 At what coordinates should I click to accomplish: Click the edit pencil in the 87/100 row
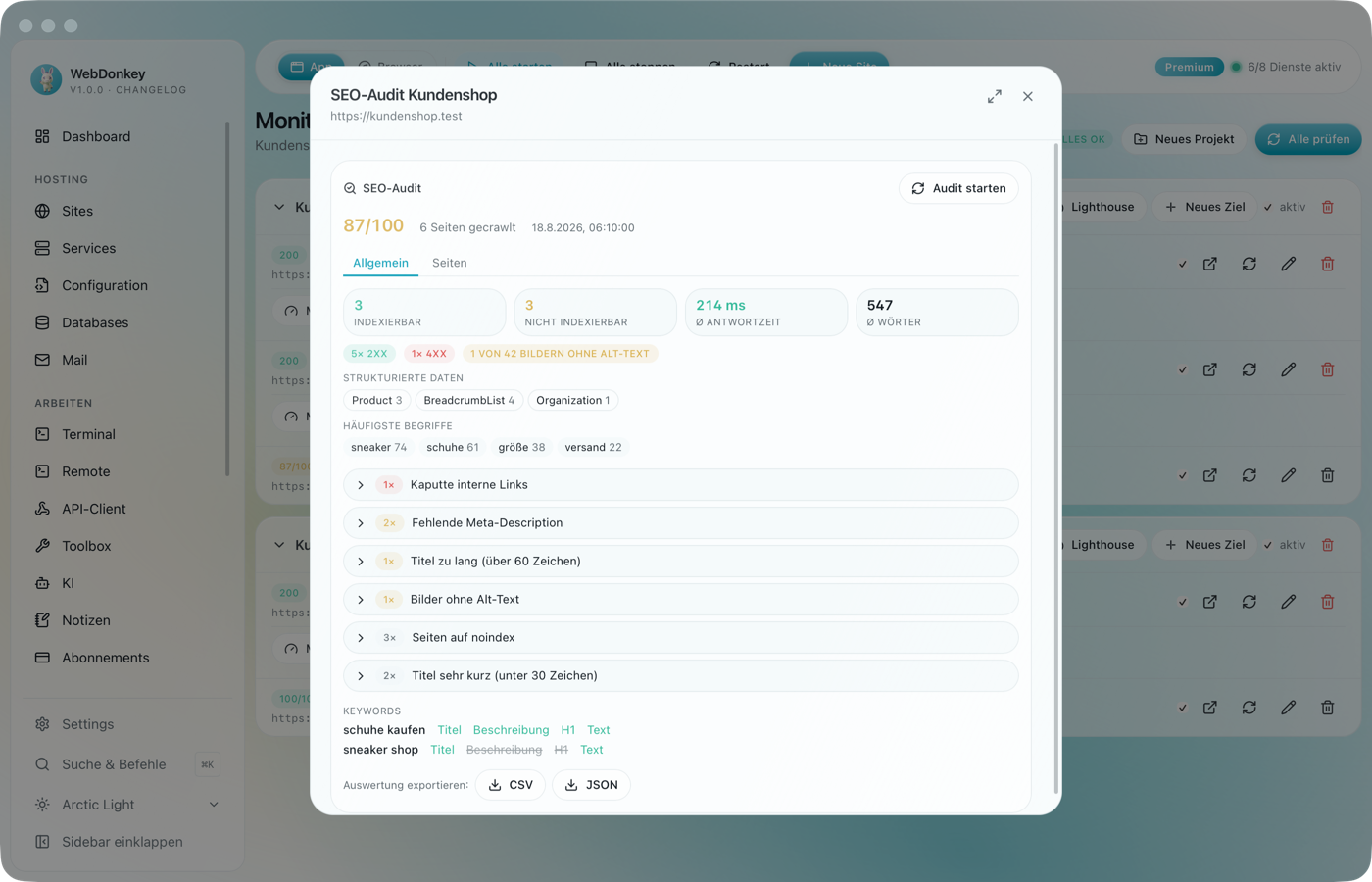pyautogui.click(x=1289, y=475)
